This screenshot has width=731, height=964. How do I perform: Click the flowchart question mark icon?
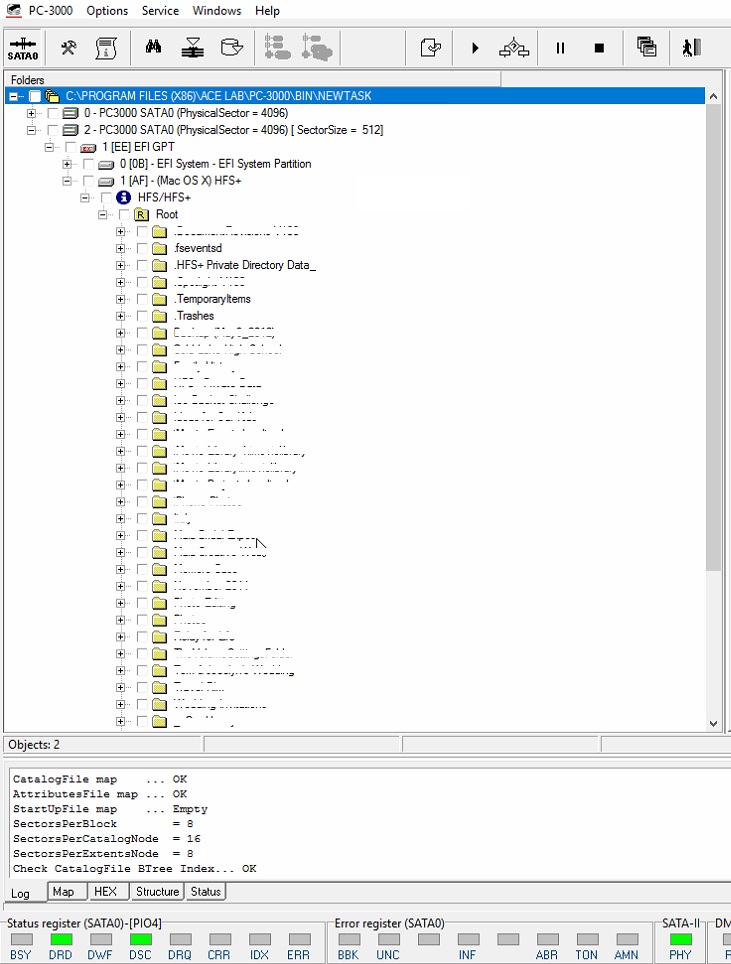[513, 48]
